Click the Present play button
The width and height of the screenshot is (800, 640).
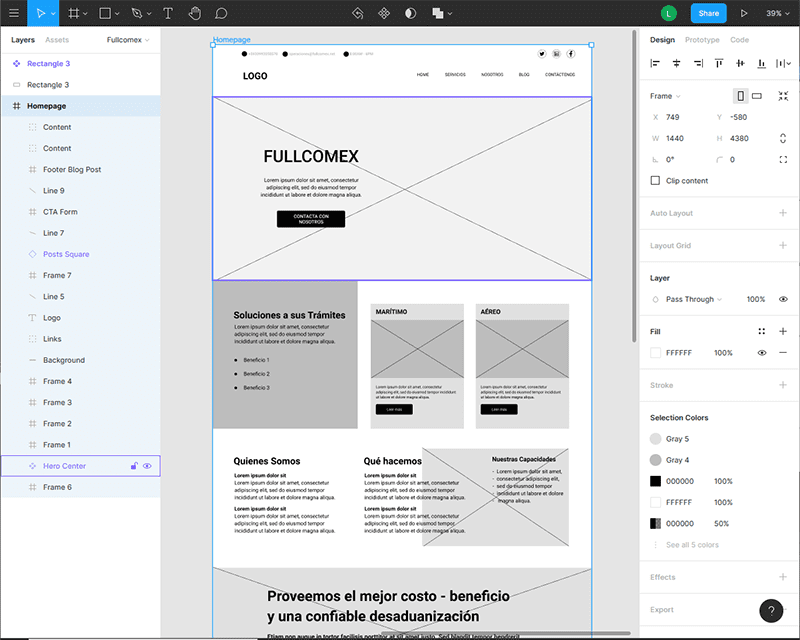(743, 14)
